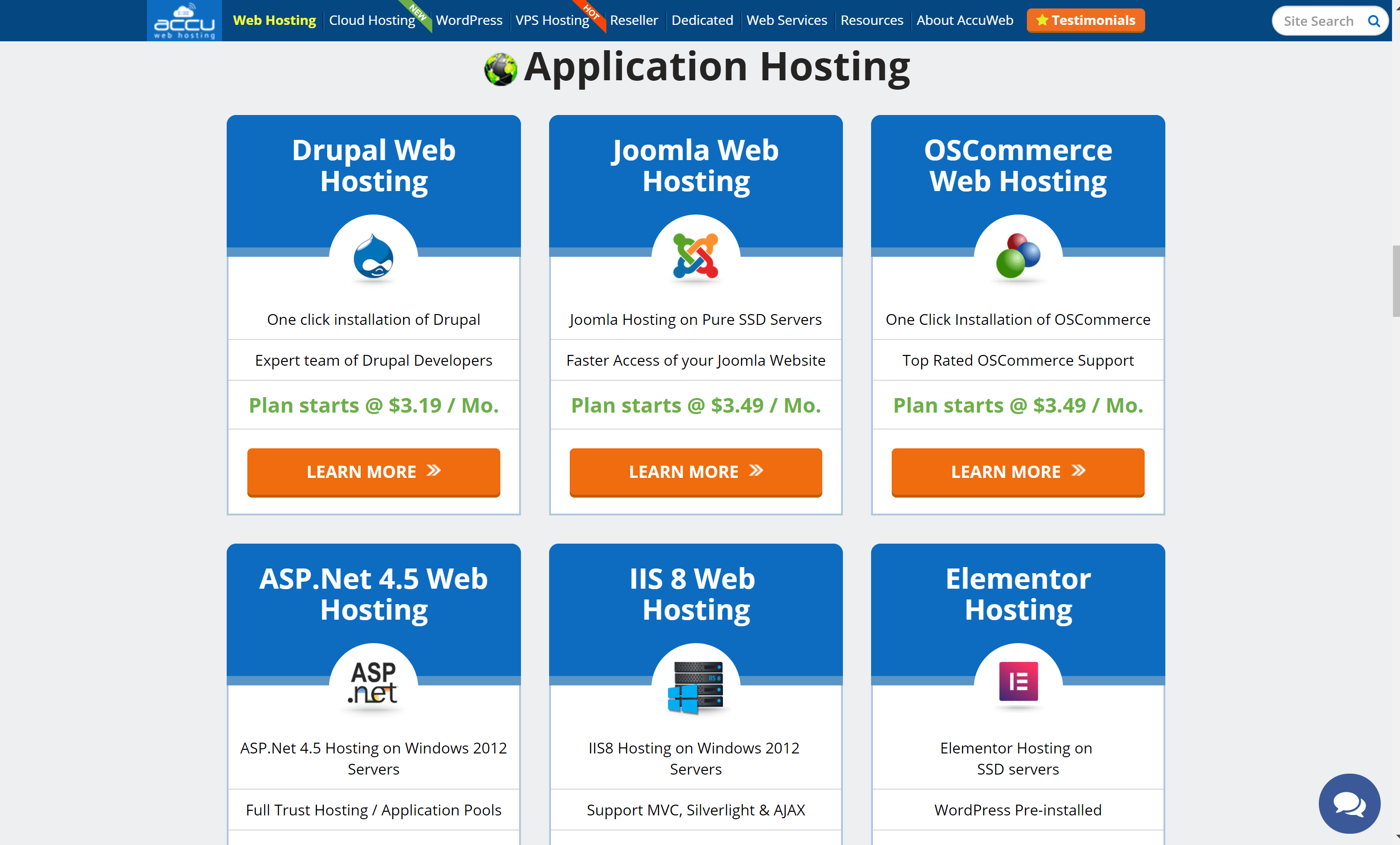This screenshot has width=1400, height=845.
Task: Click the globe icon beside Application Hosting
Action: (x=501, y=69)
